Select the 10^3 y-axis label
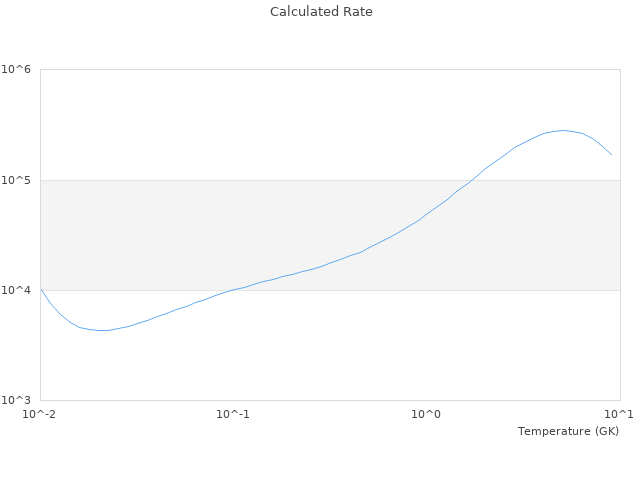 (16, 400)
